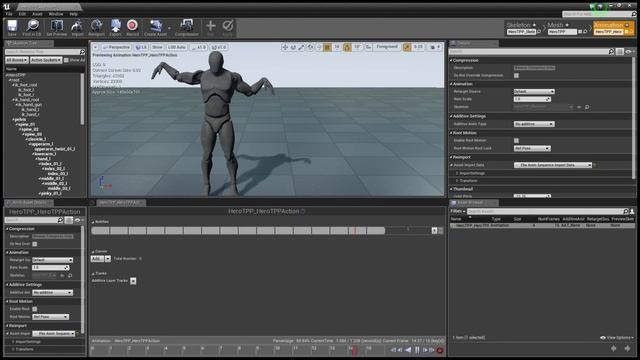Viewport: 640px width, 360px height.
Task: Open Root Motion Root Lock dropdown
Action: point(532,148)
